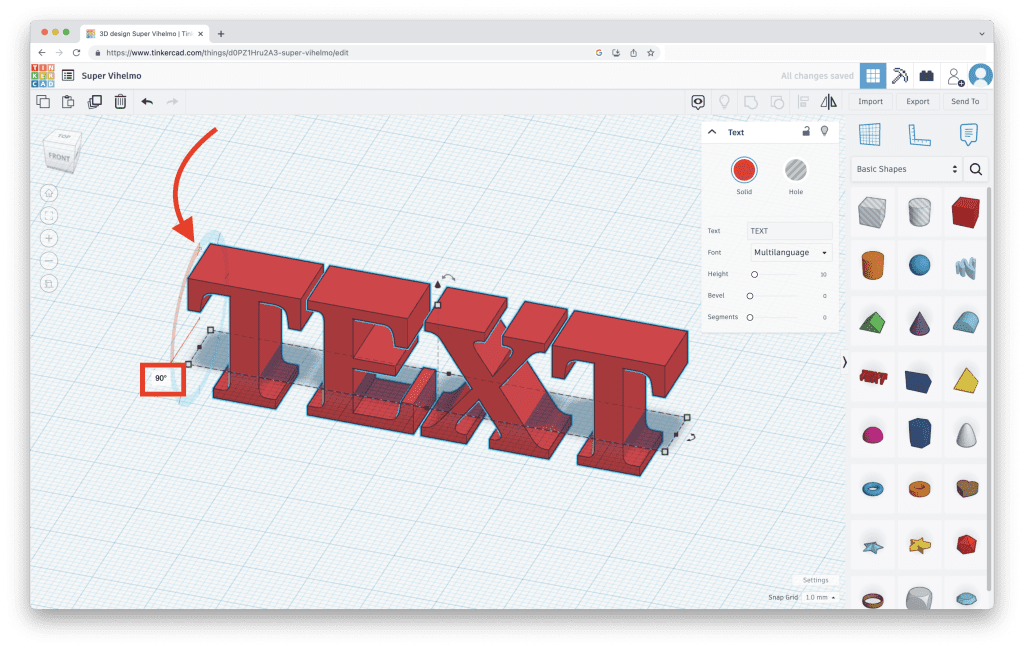Toggle the lock editing padlock
This screenshot has height=649, width=1024.
tap(806, 131)
